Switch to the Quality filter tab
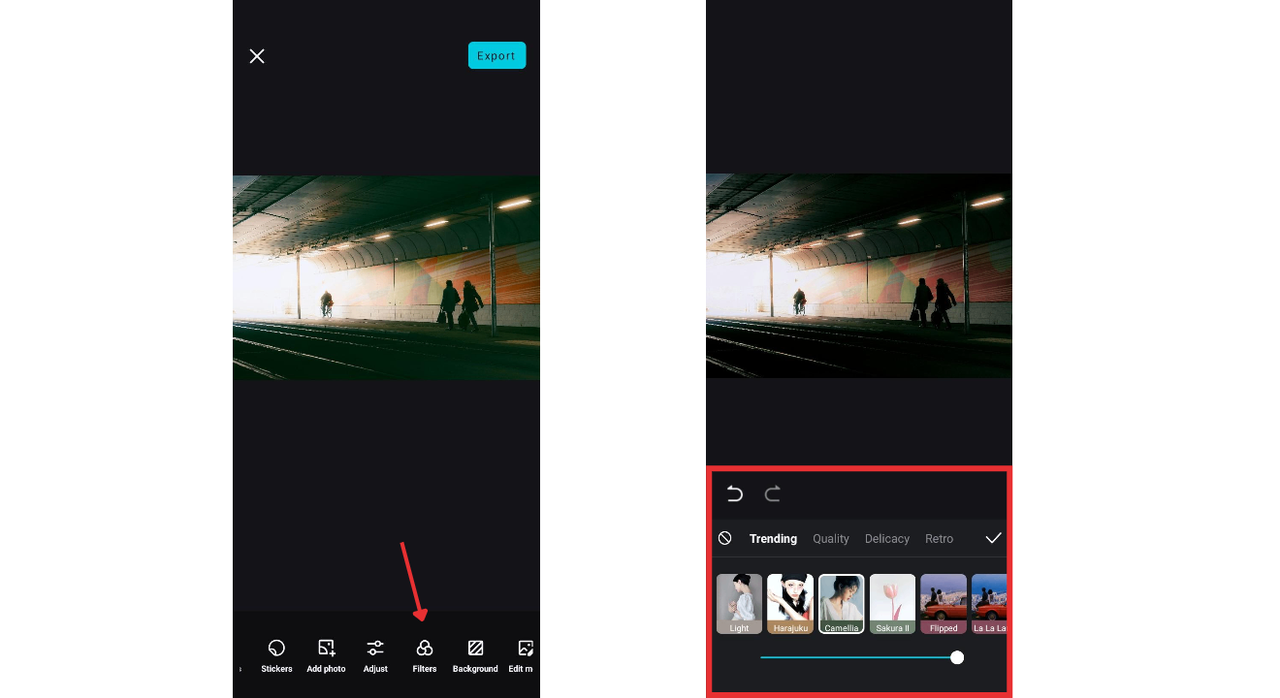Screen dimensions: 1280x698 [x=831, y=539]
